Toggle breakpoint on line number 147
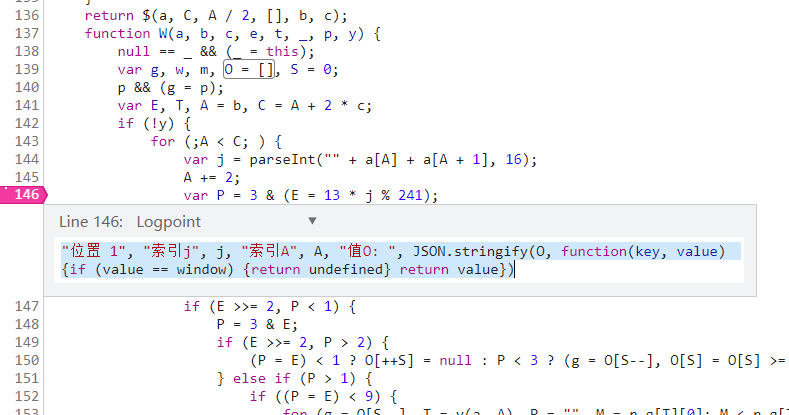The width and height of the screenshot is (789, 415). point(27,307)
